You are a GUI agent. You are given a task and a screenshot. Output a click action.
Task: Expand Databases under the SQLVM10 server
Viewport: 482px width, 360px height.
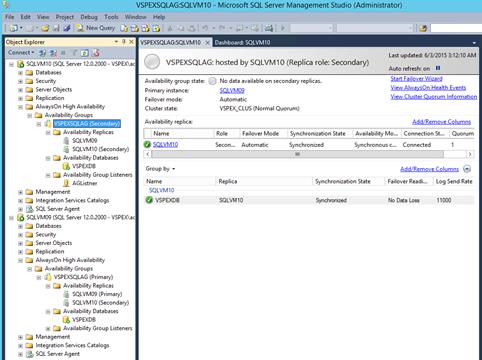(x=21, y=73)
